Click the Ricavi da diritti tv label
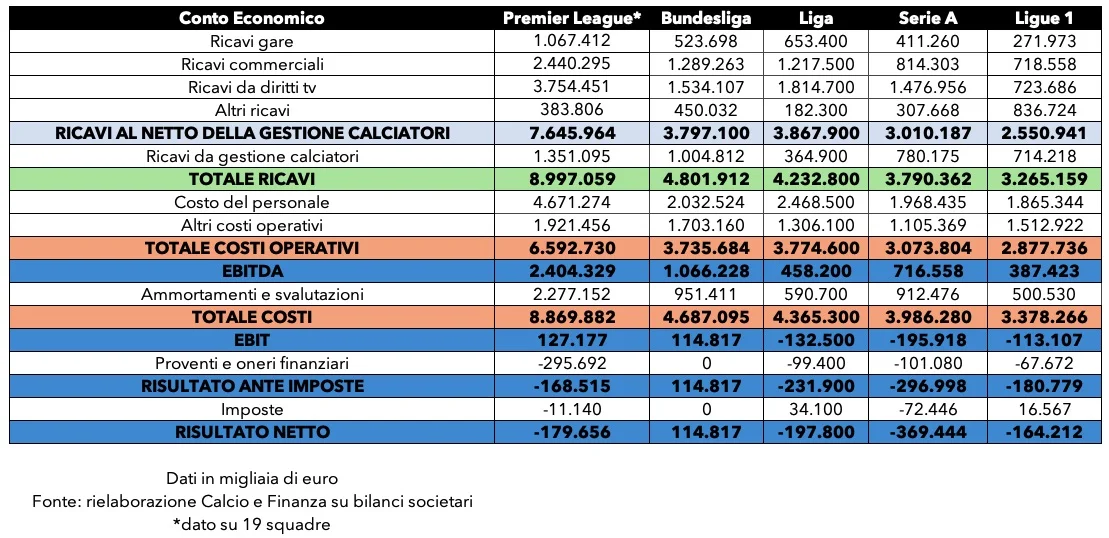Image resolution: width=1109 pixels, height=538 pixels. 252,87
